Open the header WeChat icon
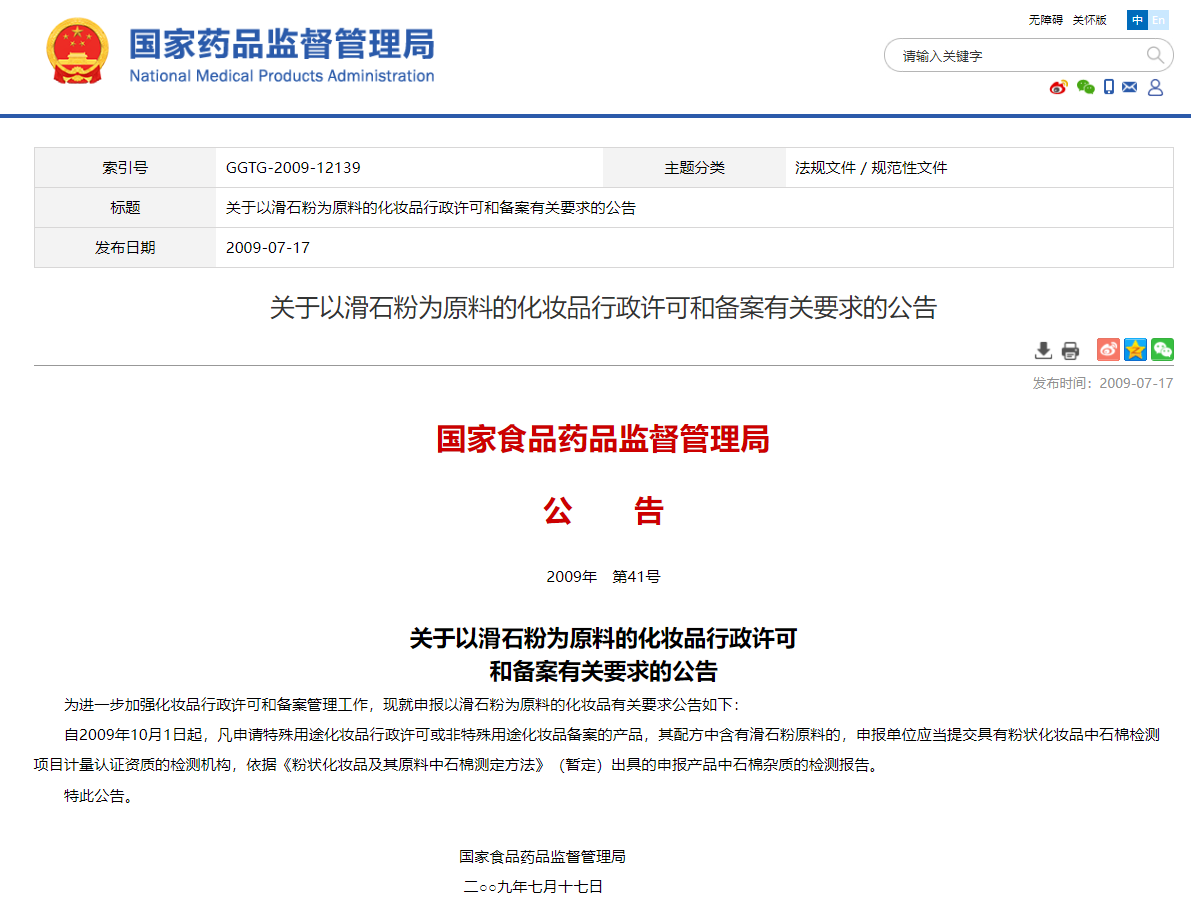Screen dimensions: 1191x910 click(x=1085, y=87)
